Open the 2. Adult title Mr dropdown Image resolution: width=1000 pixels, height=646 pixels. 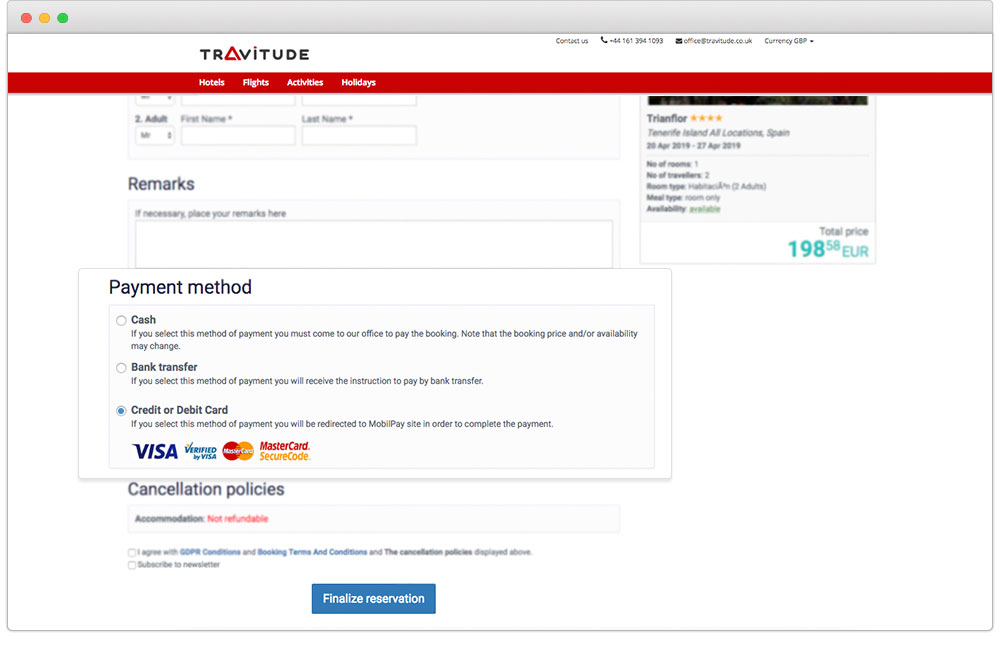154,135
